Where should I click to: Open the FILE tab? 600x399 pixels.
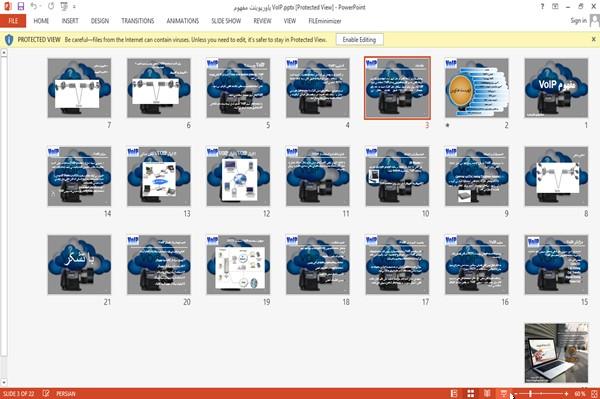pos(13,21)
